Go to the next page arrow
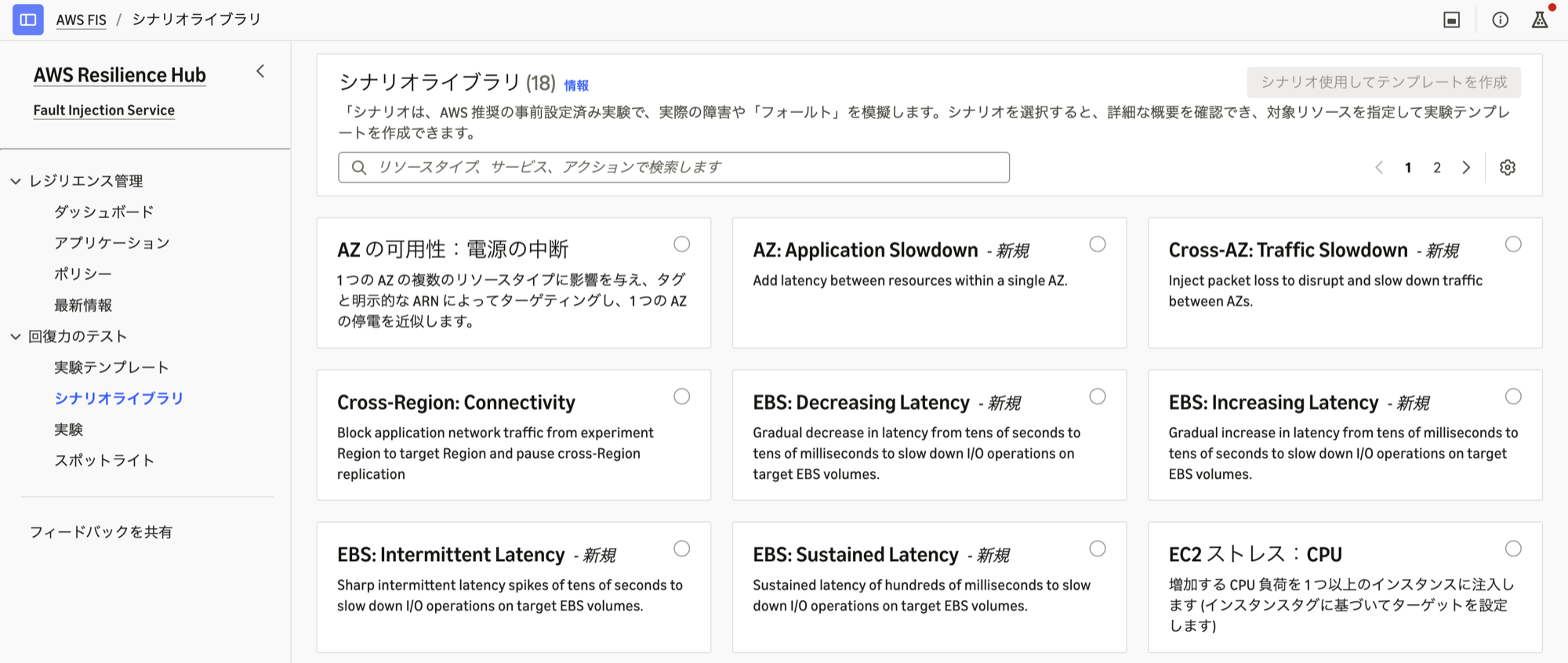Screen dimensions: 1568x663 1466,168
